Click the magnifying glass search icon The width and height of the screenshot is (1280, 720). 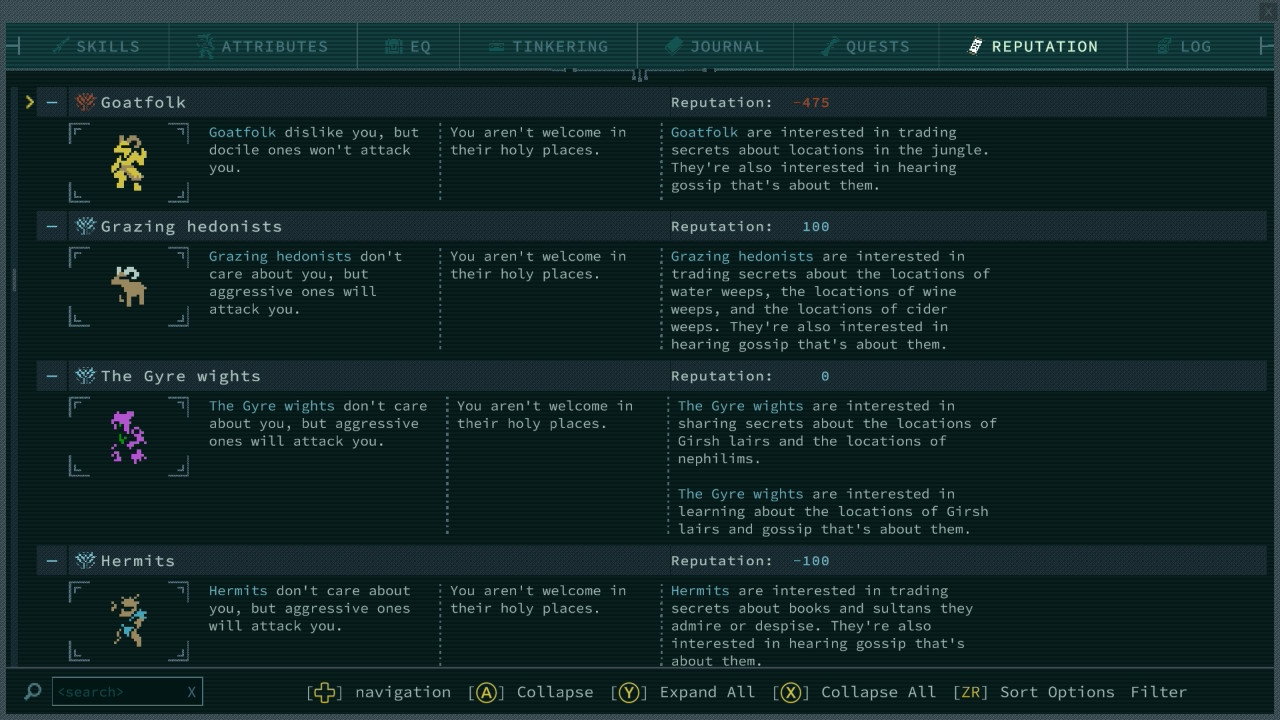[32, 692]
